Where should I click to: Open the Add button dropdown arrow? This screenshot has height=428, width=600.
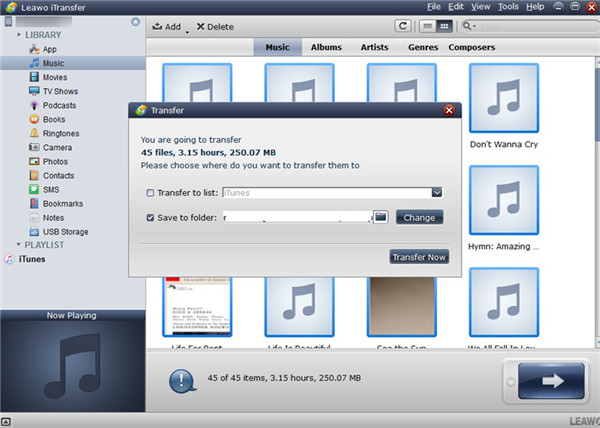[x=186, y=30]
